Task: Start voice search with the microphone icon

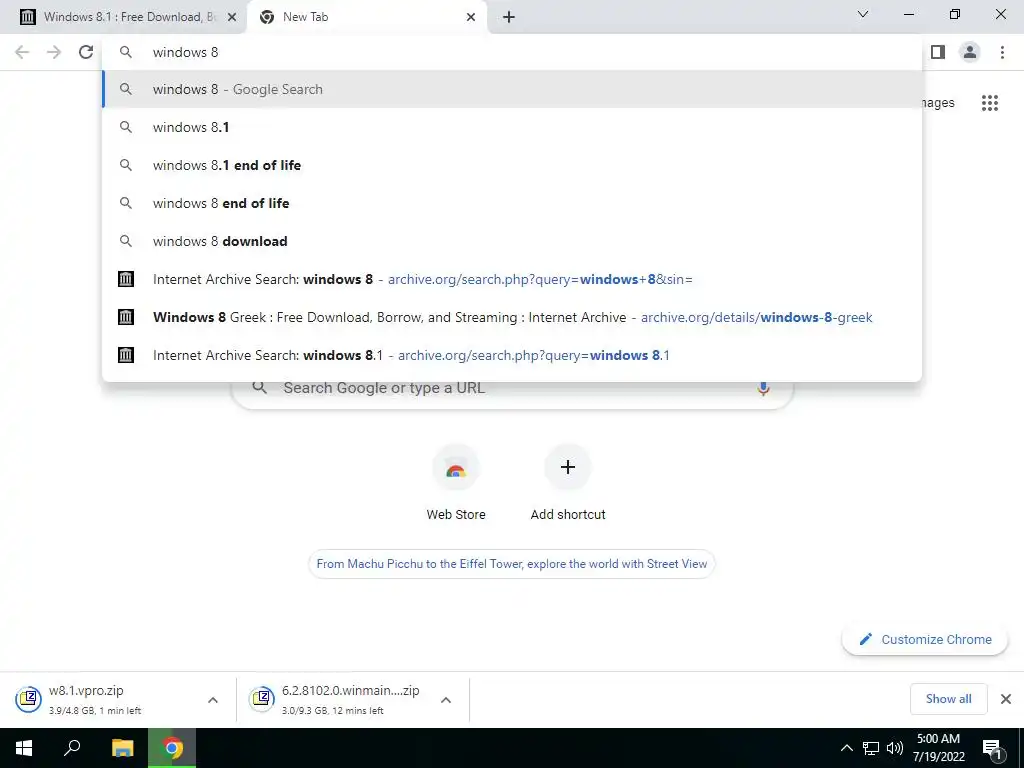Action: 763,389
